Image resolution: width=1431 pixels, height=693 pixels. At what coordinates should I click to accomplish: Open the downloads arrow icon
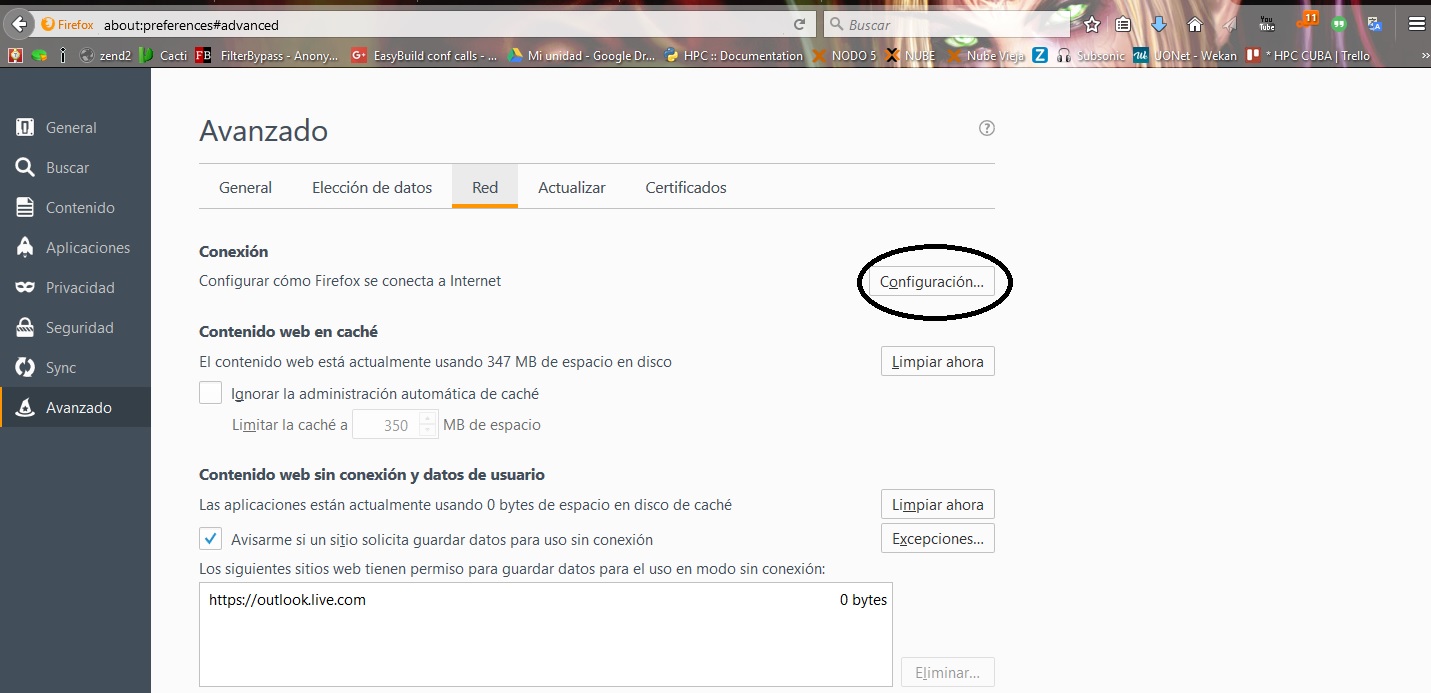point(1159,25)
